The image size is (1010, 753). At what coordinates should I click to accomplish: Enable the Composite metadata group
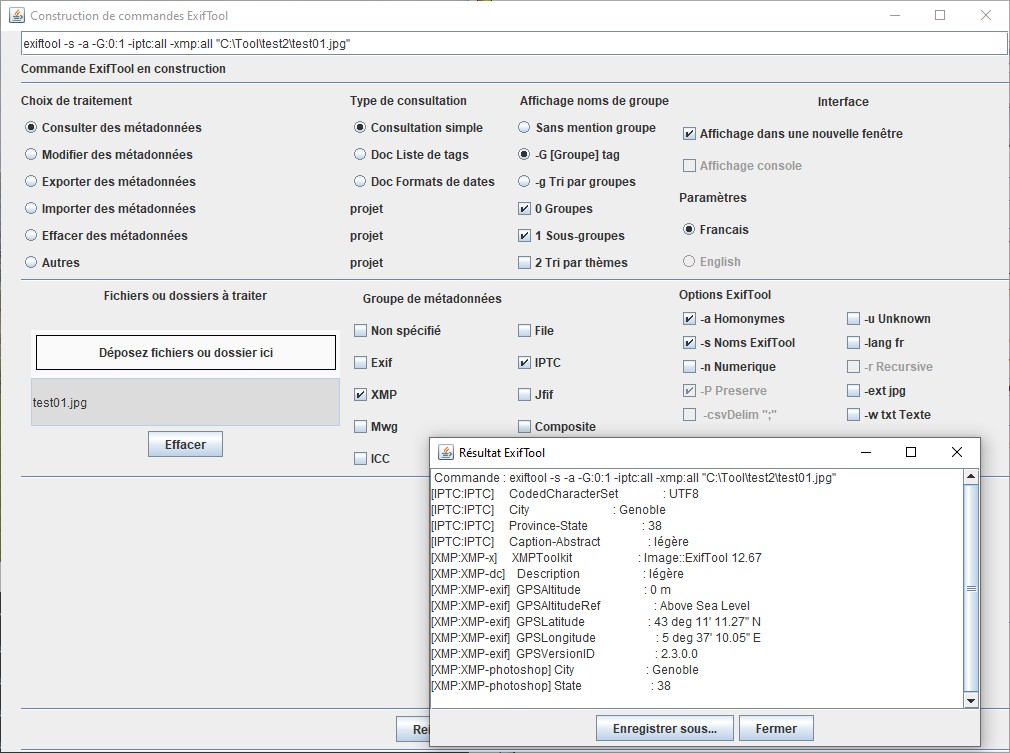pyautogui.click(x=524, y=427)
